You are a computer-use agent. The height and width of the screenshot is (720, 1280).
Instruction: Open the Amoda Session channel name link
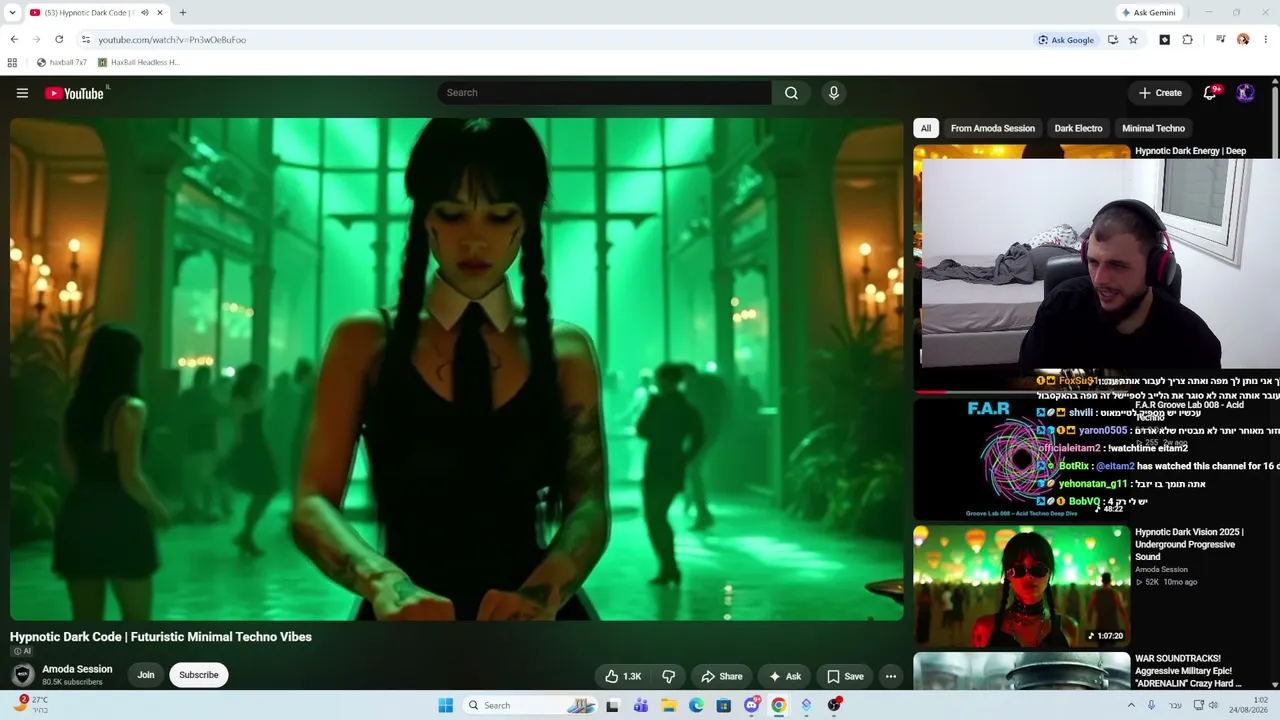click(x=77, y=669)
